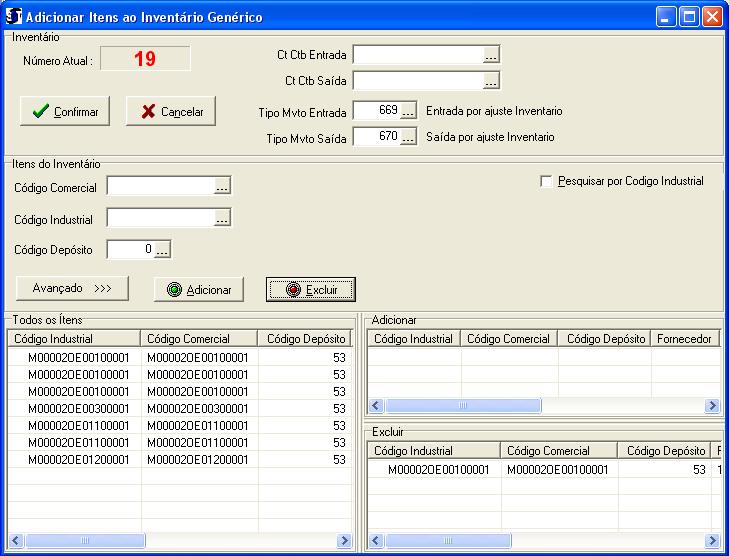Open lookup for Ct Ctb Entrada

490,55
